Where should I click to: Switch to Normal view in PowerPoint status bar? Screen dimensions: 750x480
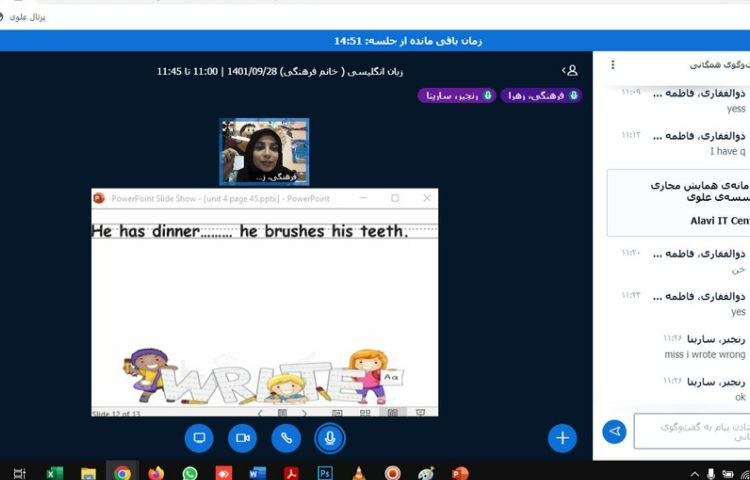tap(337, 413)
